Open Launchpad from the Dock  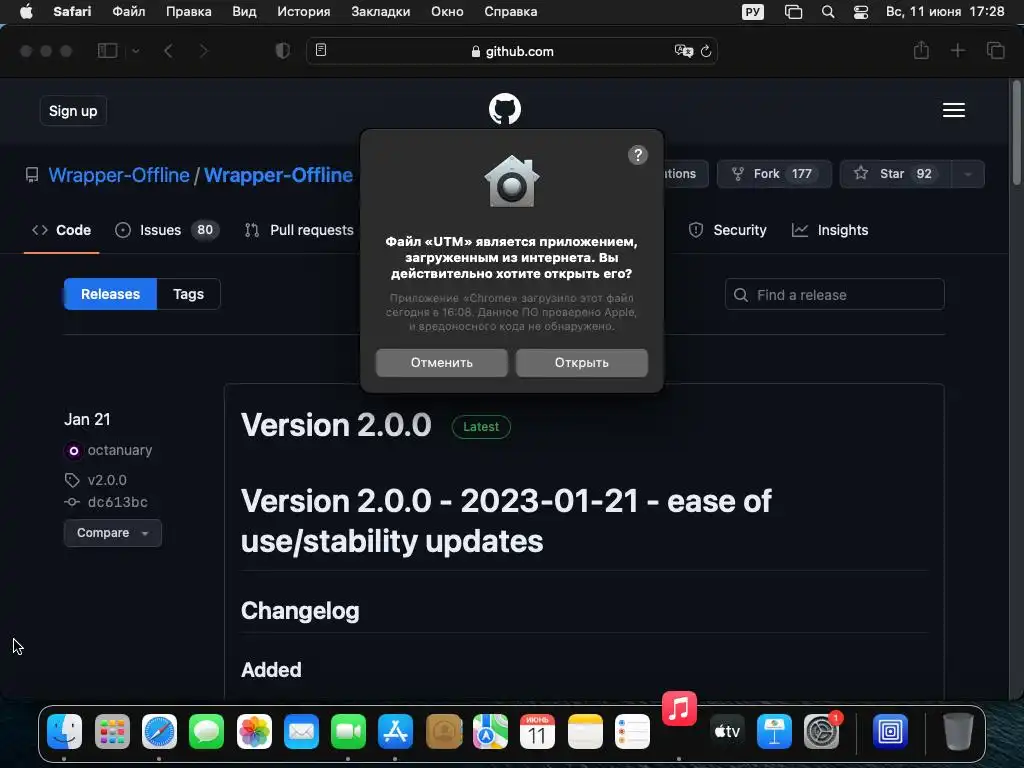click(x=112, y=731)
